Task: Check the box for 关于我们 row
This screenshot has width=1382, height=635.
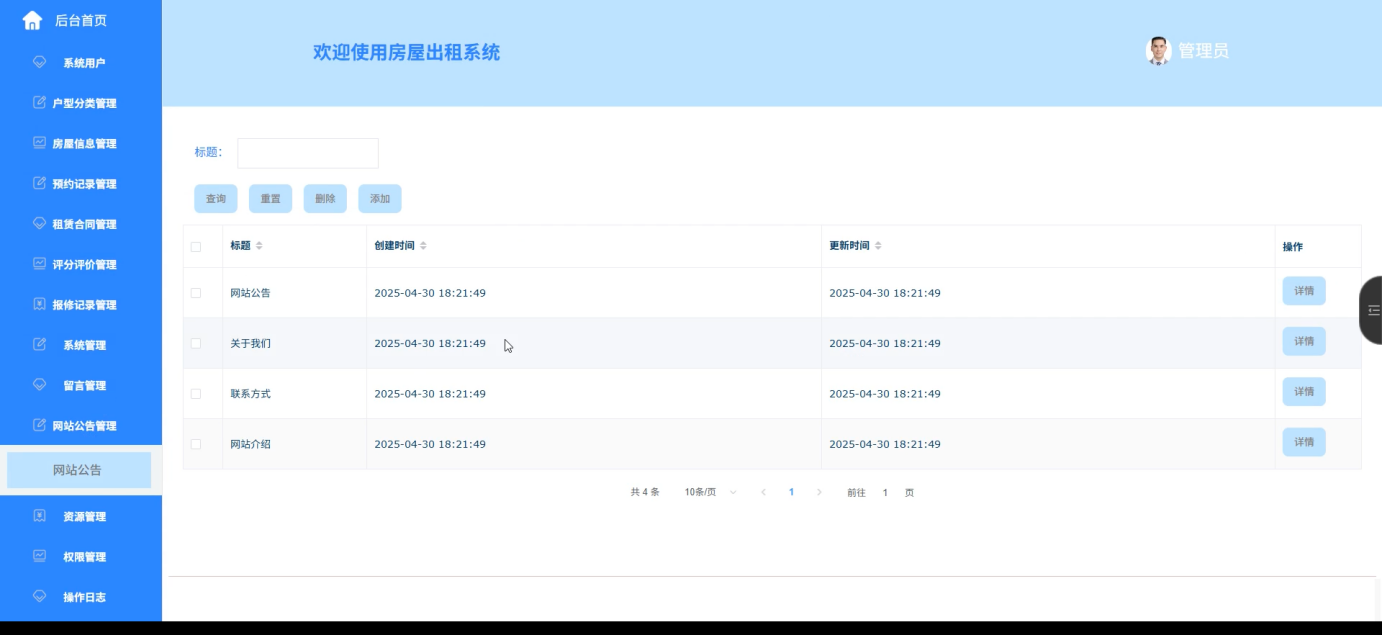Action: coord(196,343)
